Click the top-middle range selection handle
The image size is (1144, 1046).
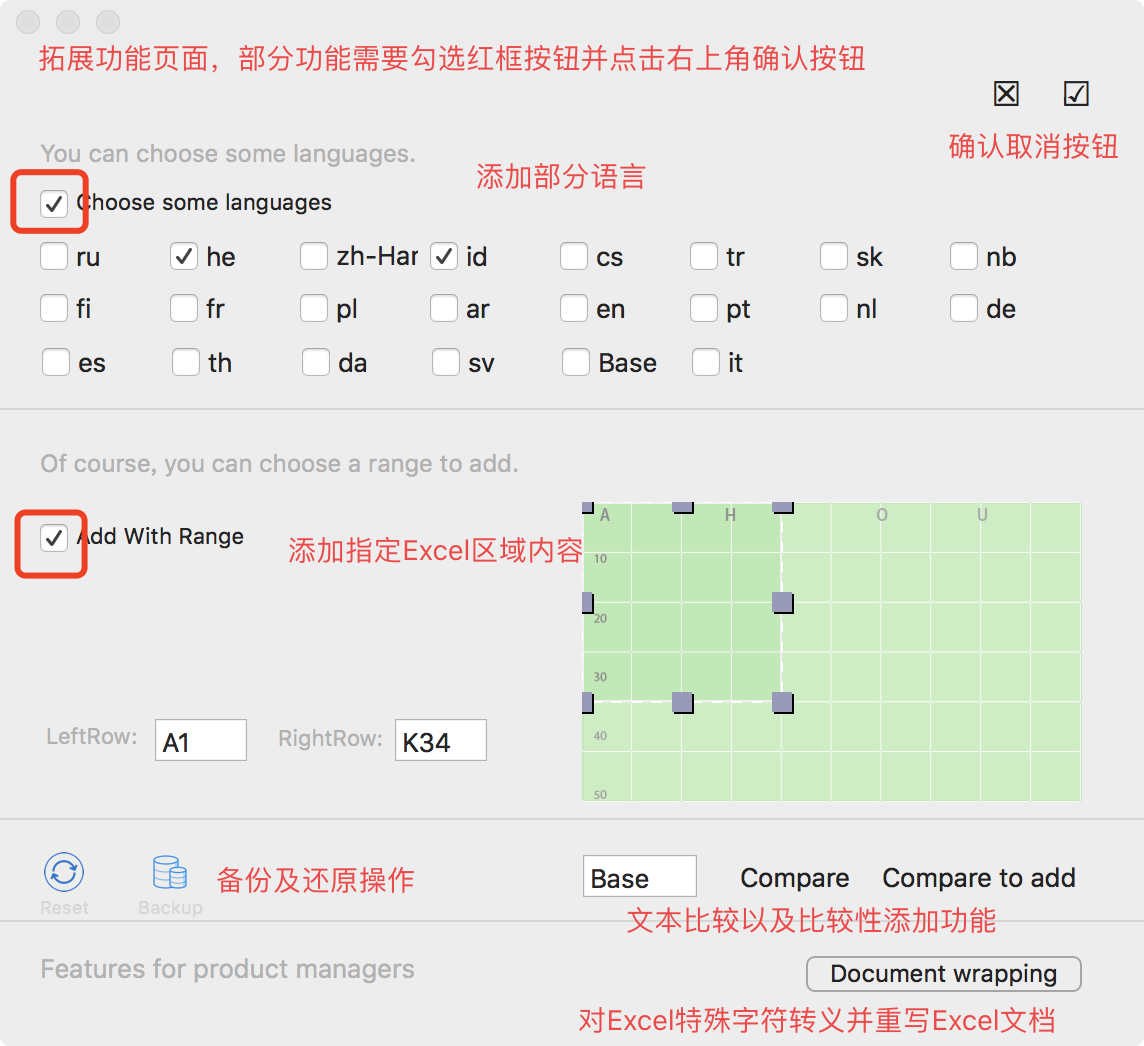pos(683,508)
